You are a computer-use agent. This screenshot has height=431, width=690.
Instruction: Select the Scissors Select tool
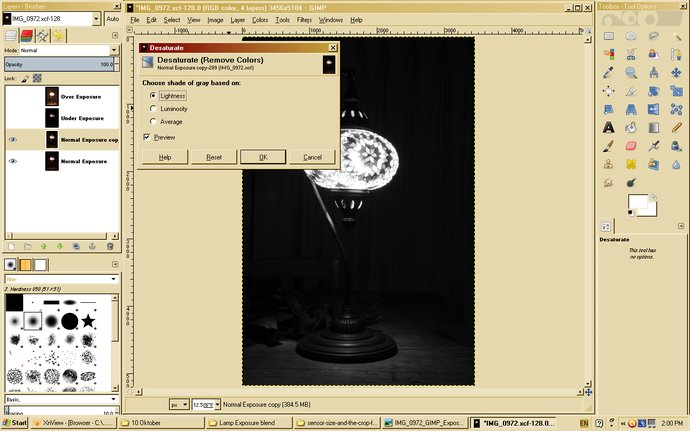pyautogui.click(x=631, y=54)
